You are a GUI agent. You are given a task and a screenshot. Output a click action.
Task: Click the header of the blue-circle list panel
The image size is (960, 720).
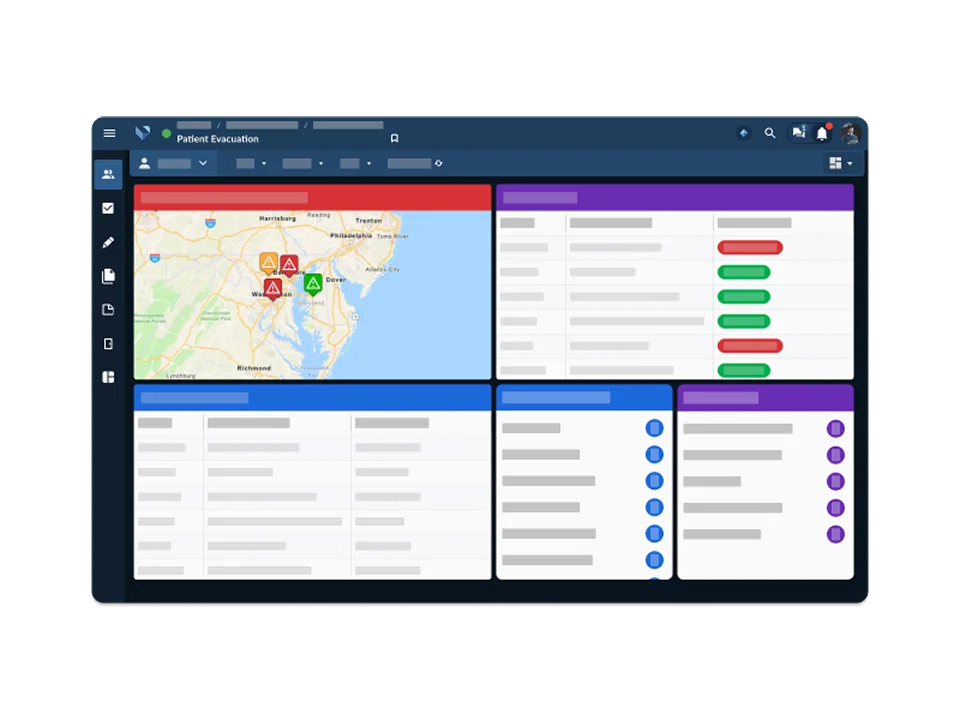coord(584,397)
